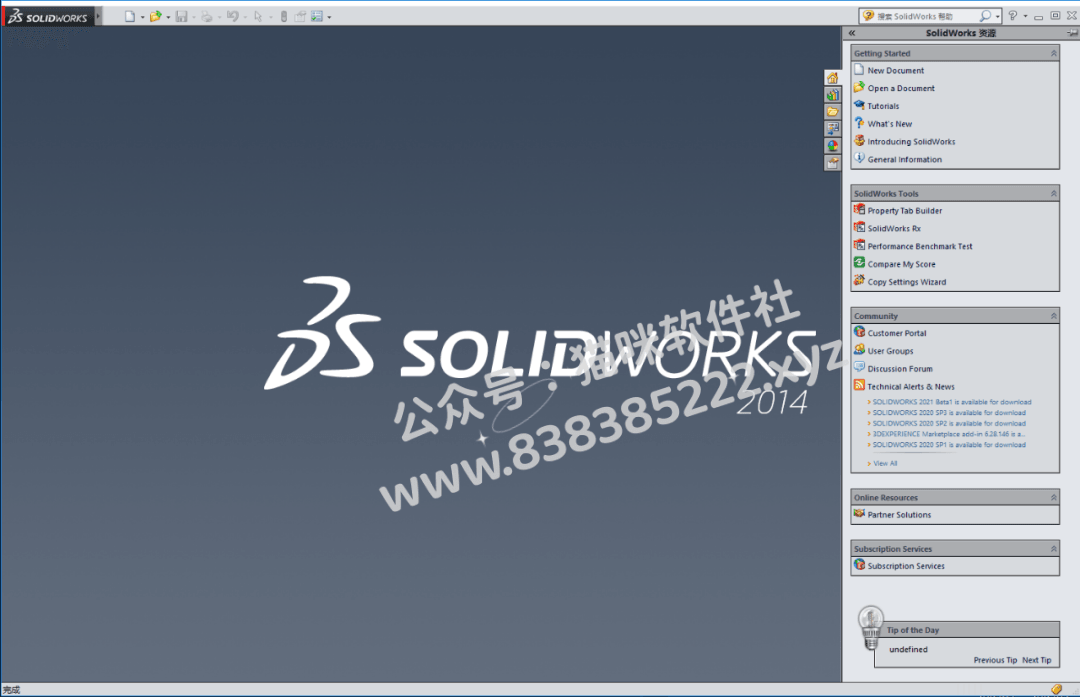This screenshot has height=697, width=1080.
Task: Open the Design Library task pane tab
Action: [833, 95]
